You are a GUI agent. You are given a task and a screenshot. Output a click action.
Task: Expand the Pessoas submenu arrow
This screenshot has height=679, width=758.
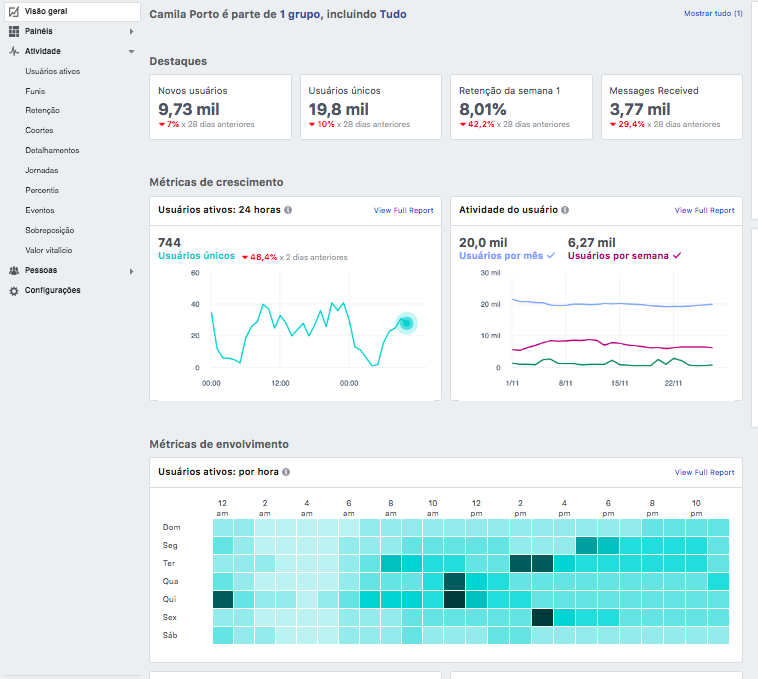click(x=131, y=271)
